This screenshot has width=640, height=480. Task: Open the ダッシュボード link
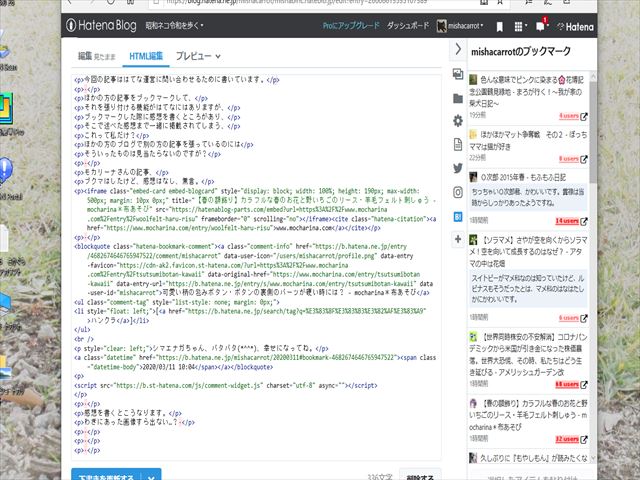click(408, 26)
